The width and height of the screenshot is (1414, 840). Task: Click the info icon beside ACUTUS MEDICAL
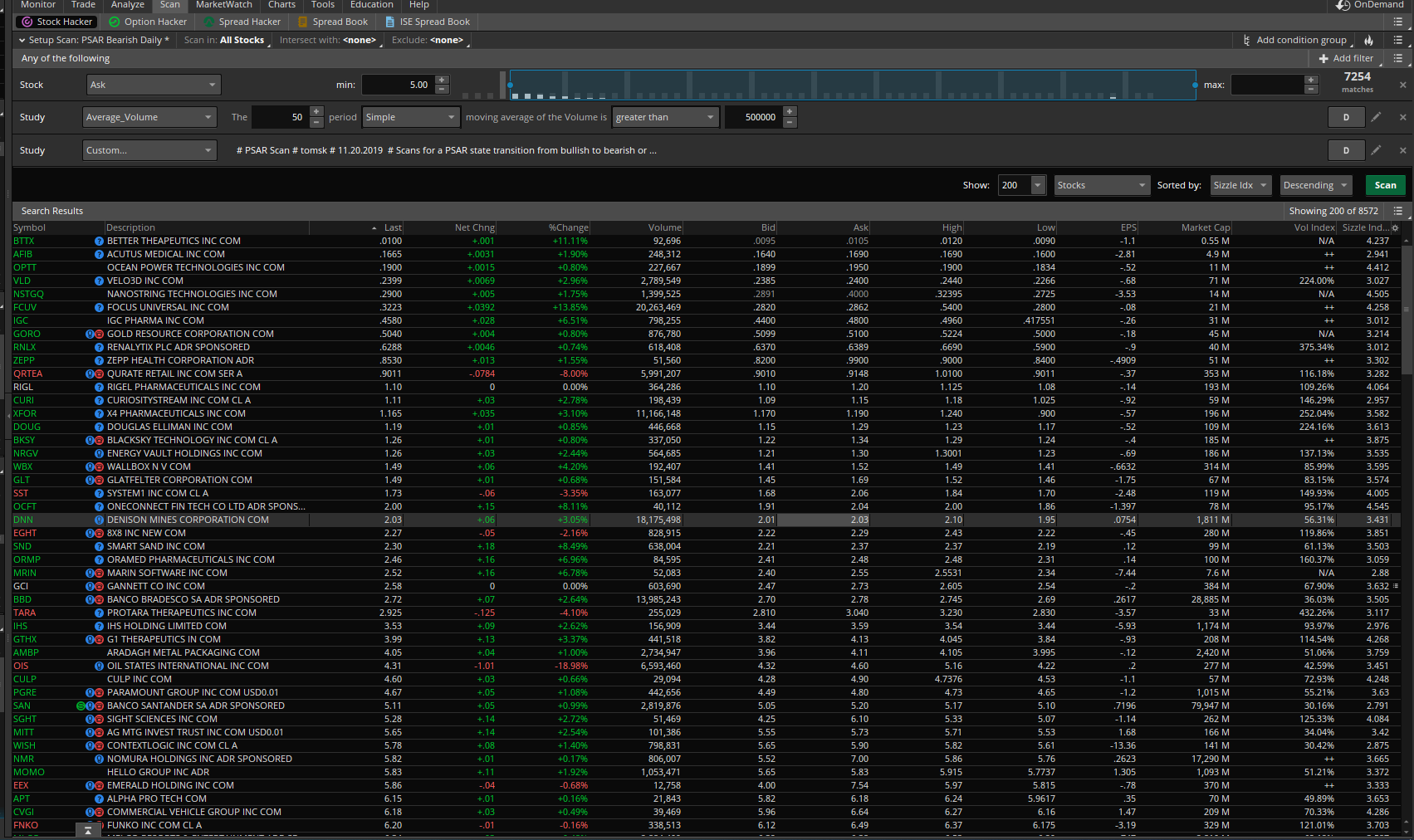click(100, 254)
